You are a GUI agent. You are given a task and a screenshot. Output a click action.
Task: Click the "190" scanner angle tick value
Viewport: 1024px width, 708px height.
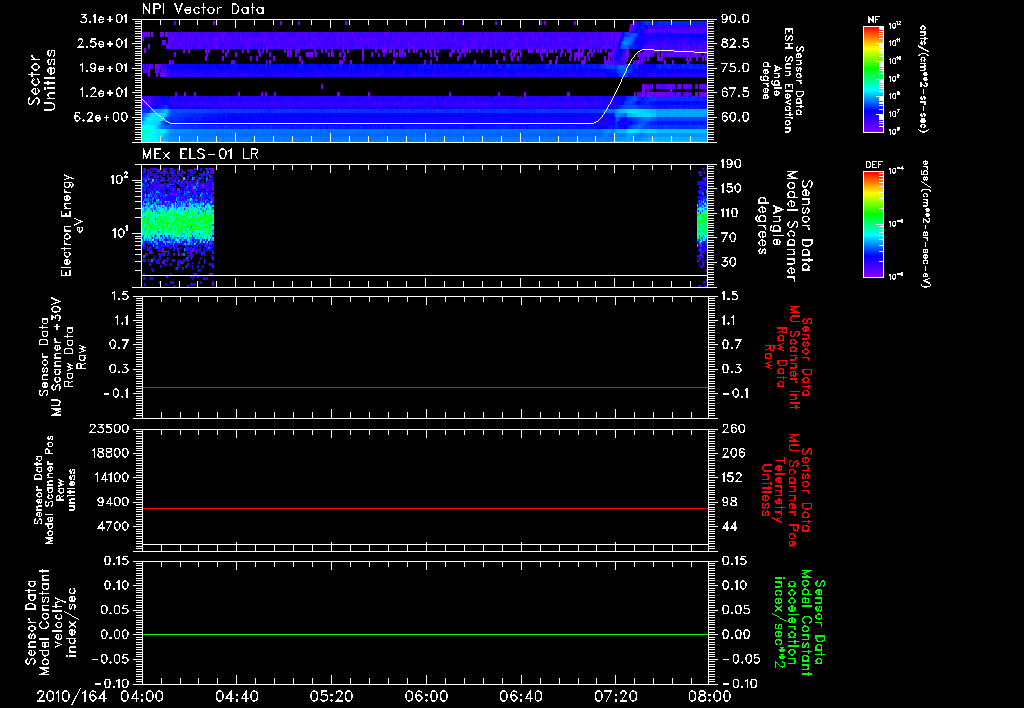(x=731, y=164)
